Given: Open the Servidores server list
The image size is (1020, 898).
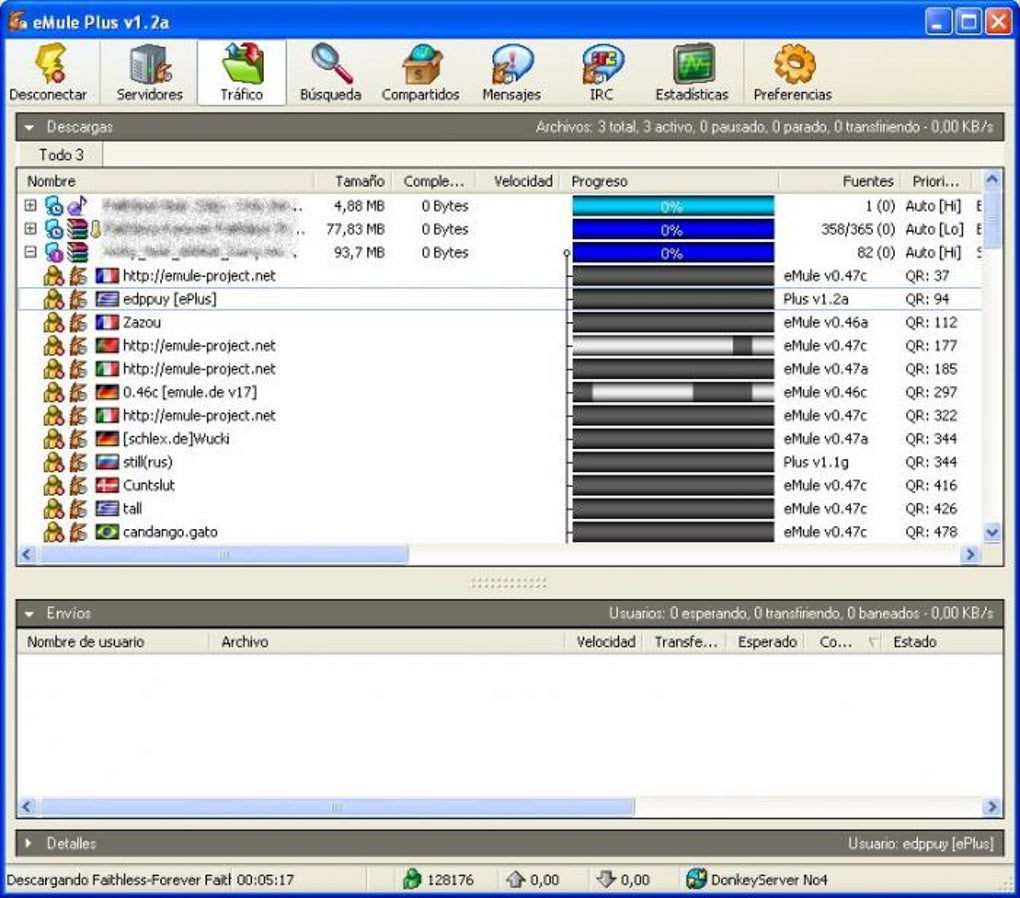Looking at the screenshot, I should coord(150,68).
